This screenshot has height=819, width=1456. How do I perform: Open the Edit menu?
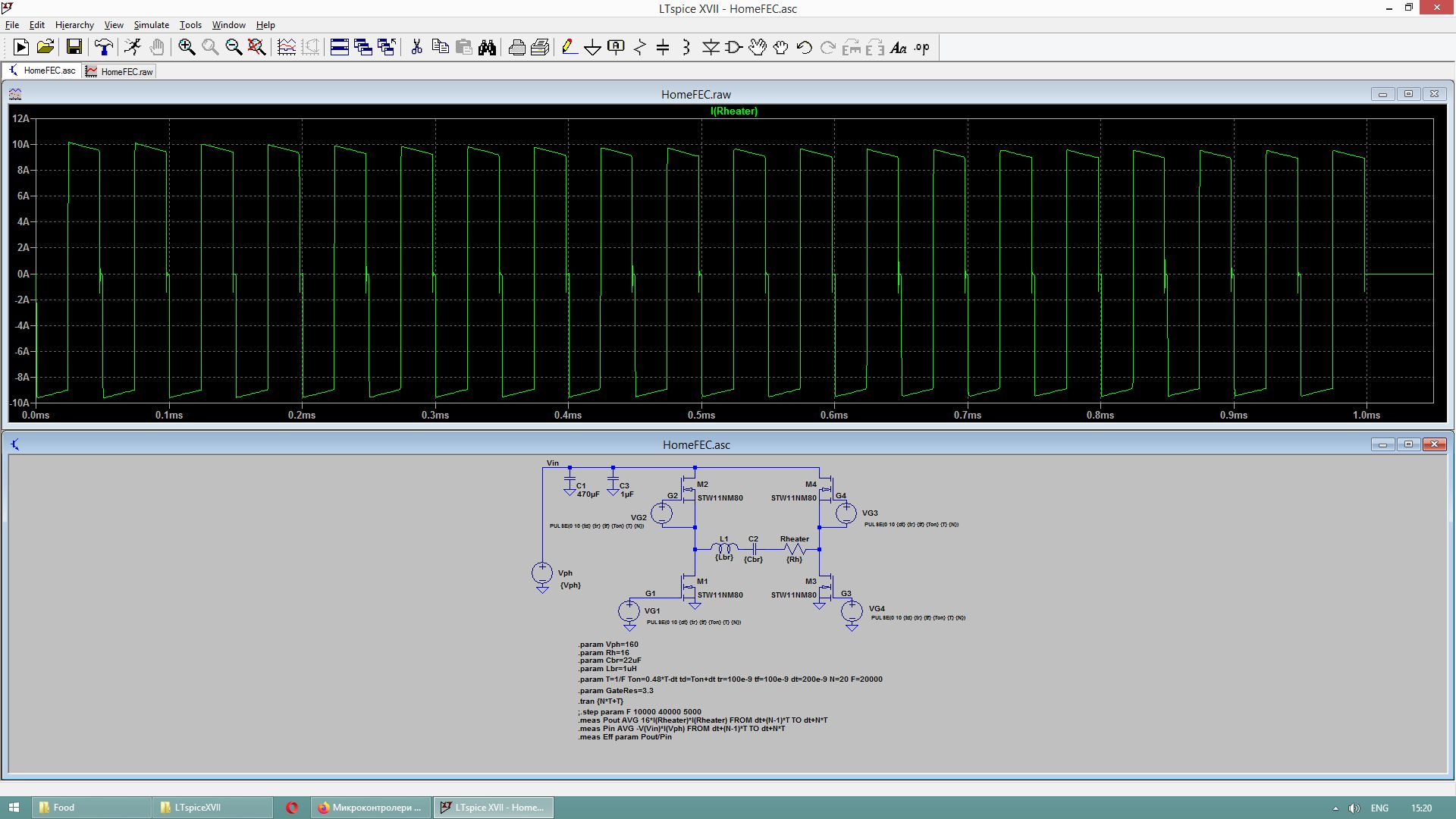pyautogui.click(x=37, y=25)
